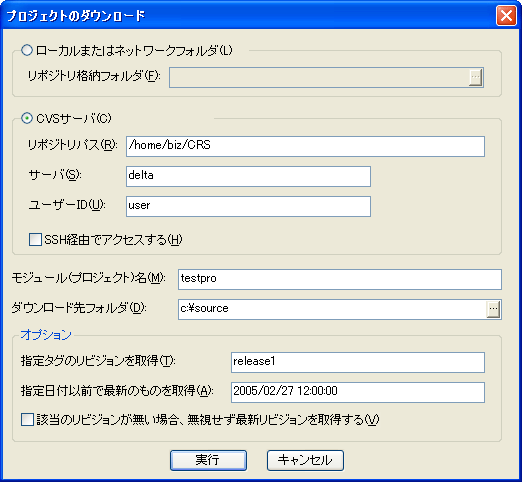Cancel with the キャンセル button
The height and width of the screenshot is (482, 522).
(305, 460)
